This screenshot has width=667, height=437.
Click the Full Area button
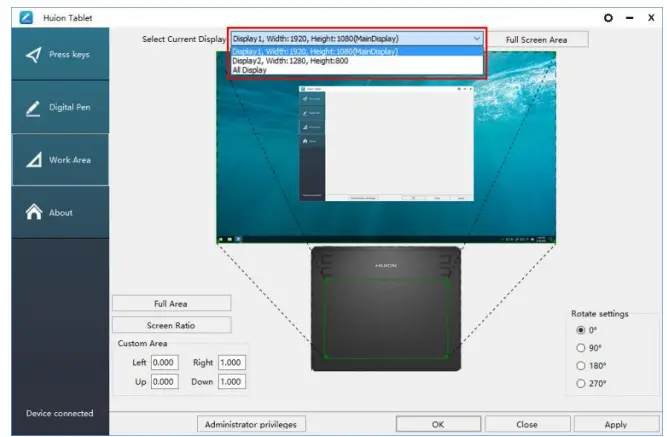click(x=171, y=303)
